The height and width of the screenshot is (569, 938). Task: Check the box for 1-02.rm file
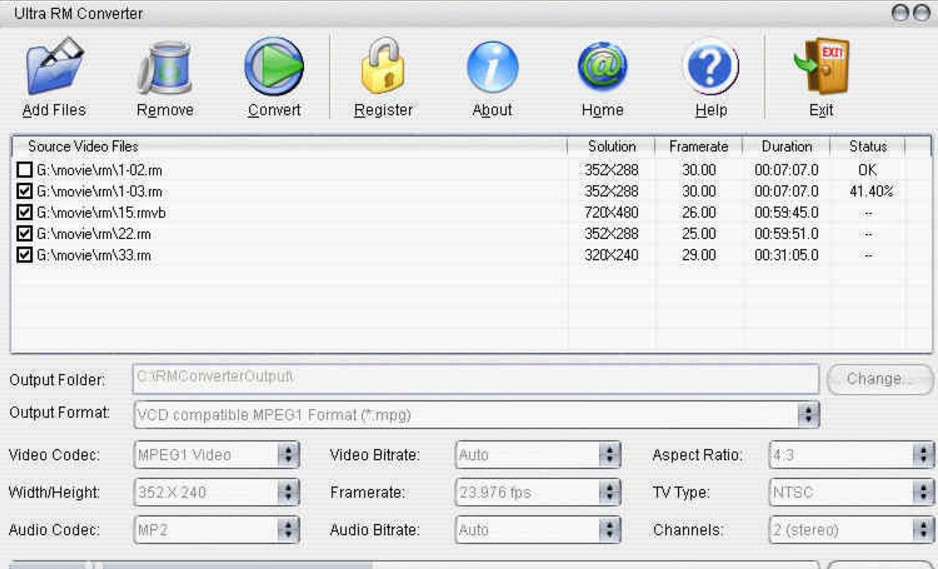point(25,170)
